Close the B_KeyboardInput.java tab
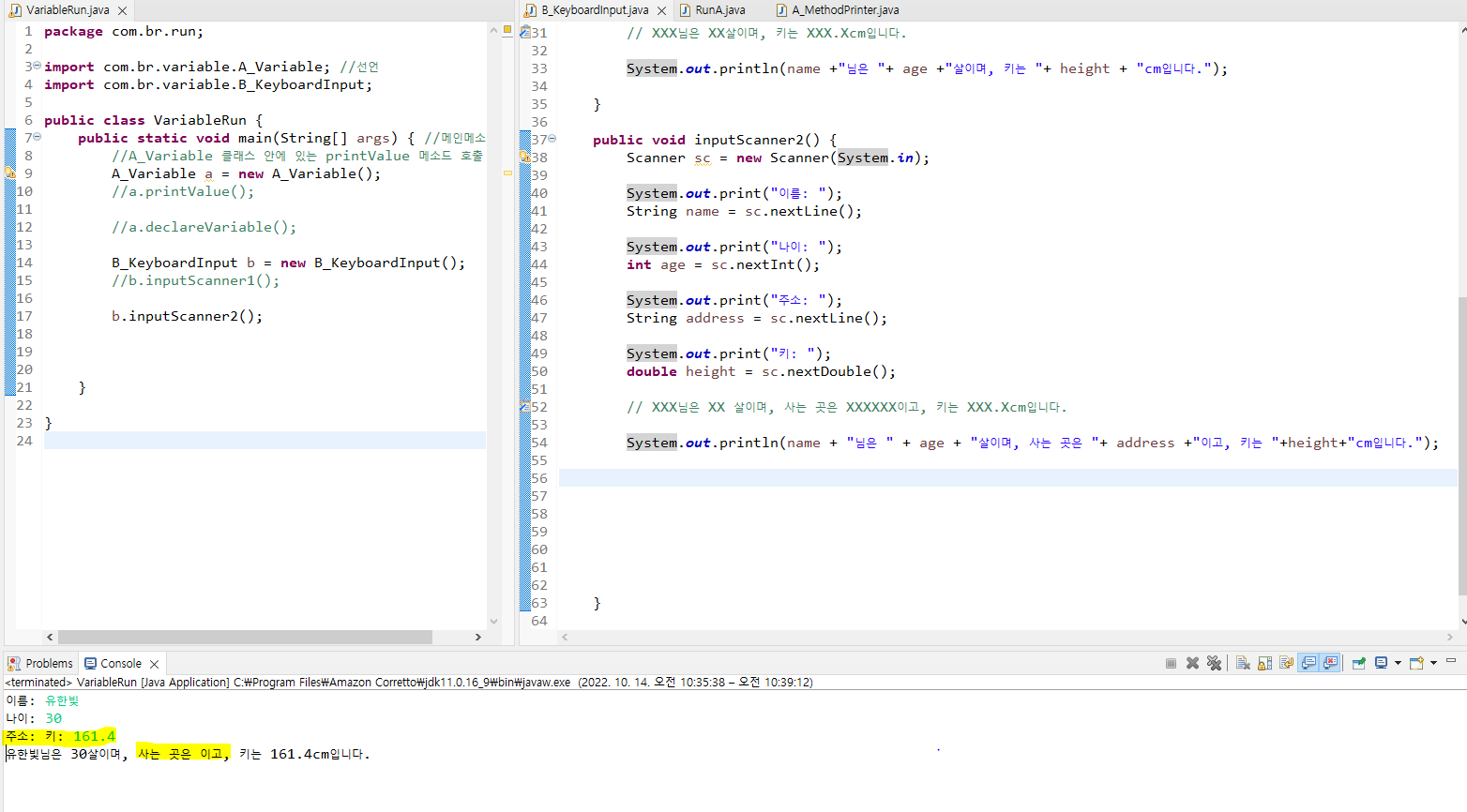Image resolution: width=1467 pixels, height=812 pixels. (661, 10)
